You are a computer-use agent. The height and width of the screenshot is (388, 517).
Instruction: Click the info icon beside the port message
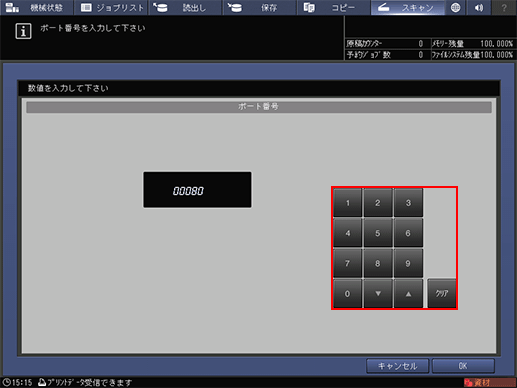(23, 31)
